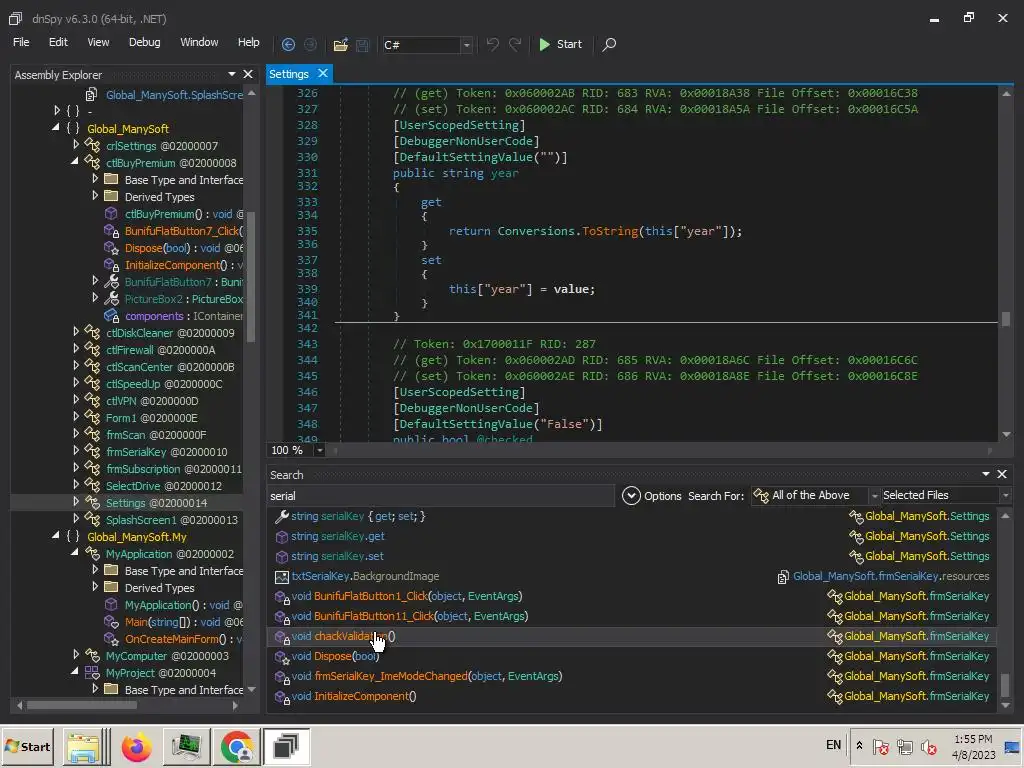Expand the frmSerialKey tree node

[x=76, y=451]
